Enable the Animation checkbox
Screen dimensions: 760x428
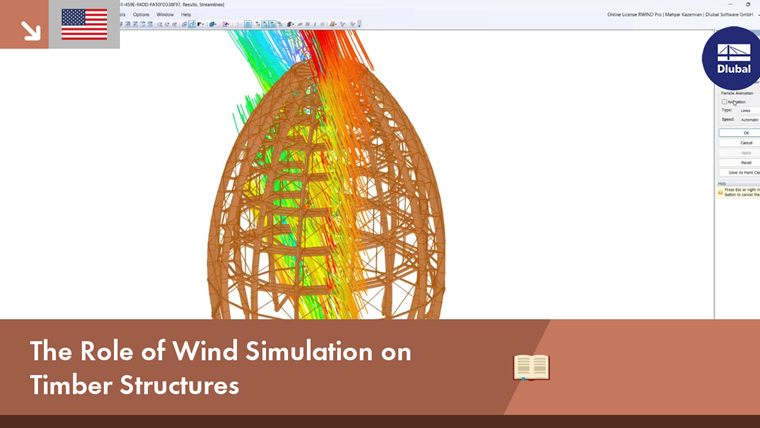724,102
